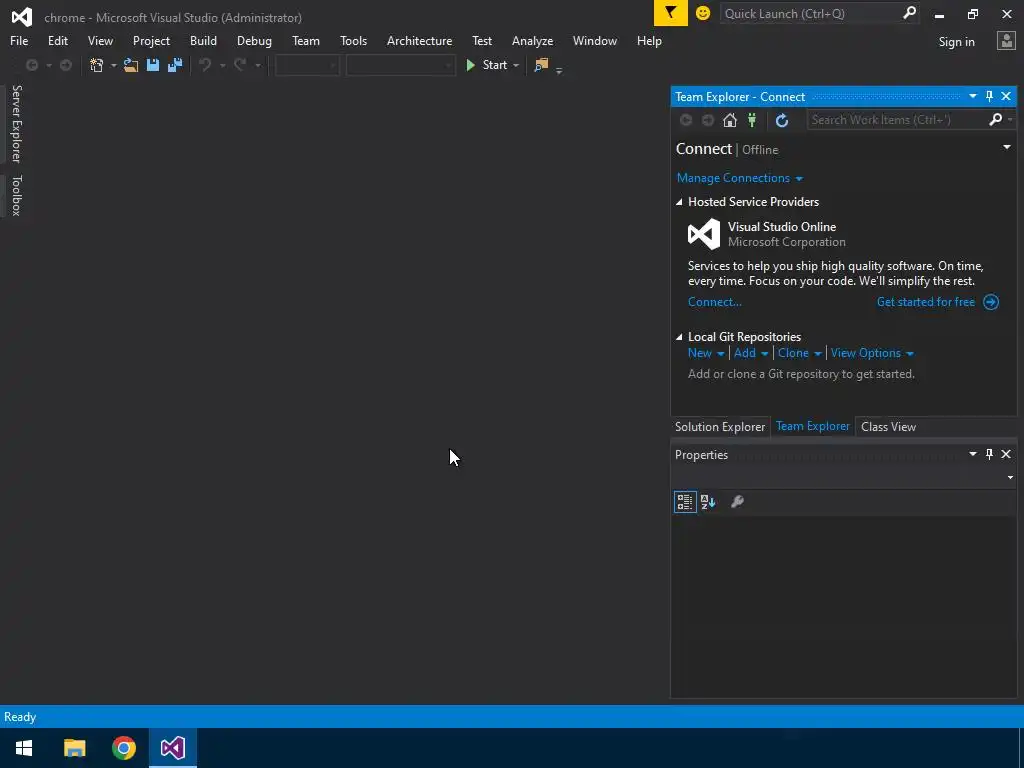This screenshot has height=768, width=1024.
Task: Select the Team Explorer tab
Action: [x=812, y=426]
